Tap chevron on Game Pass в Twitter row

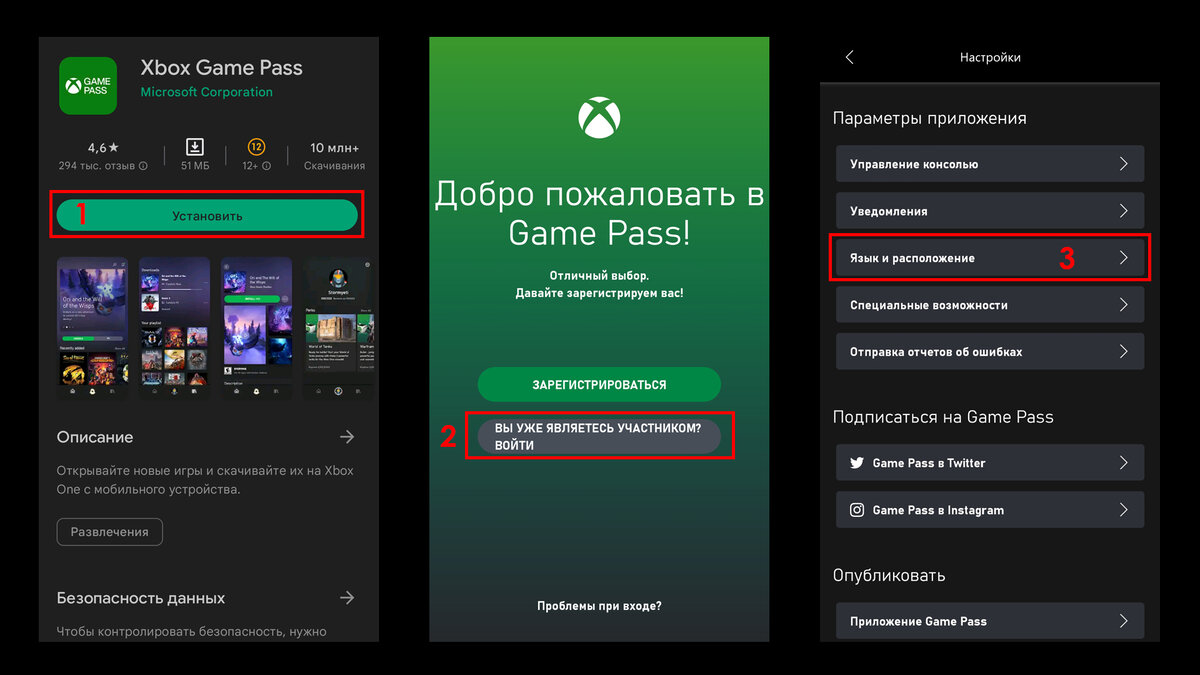(x=1123, y=463)
